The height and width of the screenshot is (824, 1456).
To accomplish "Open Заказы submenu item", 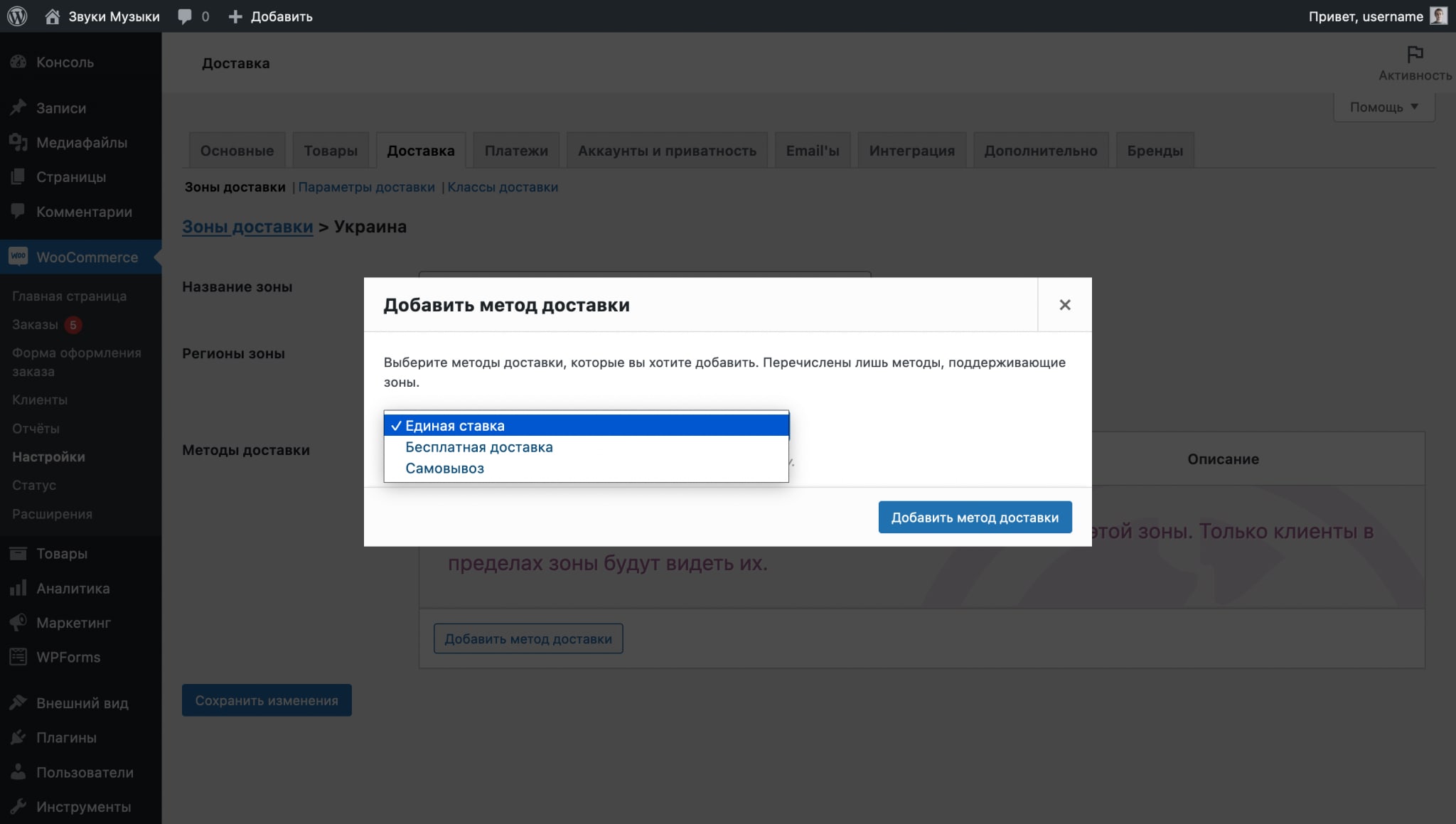I will coord(35,324).
